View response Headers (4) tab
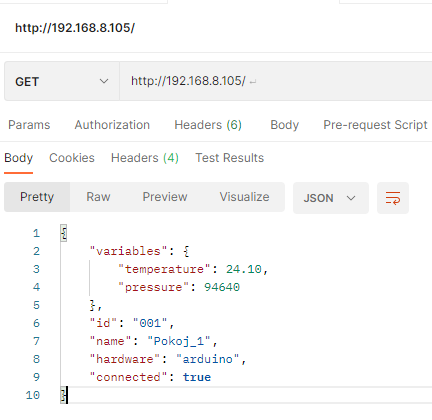Screen dimensions: 432x420 145,158
